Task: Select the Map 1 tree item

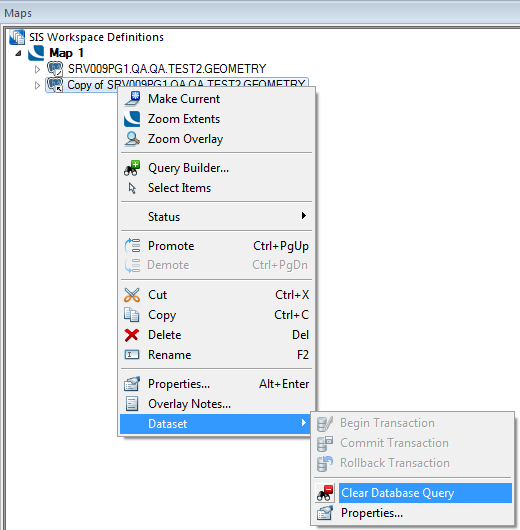Action: 66,53
